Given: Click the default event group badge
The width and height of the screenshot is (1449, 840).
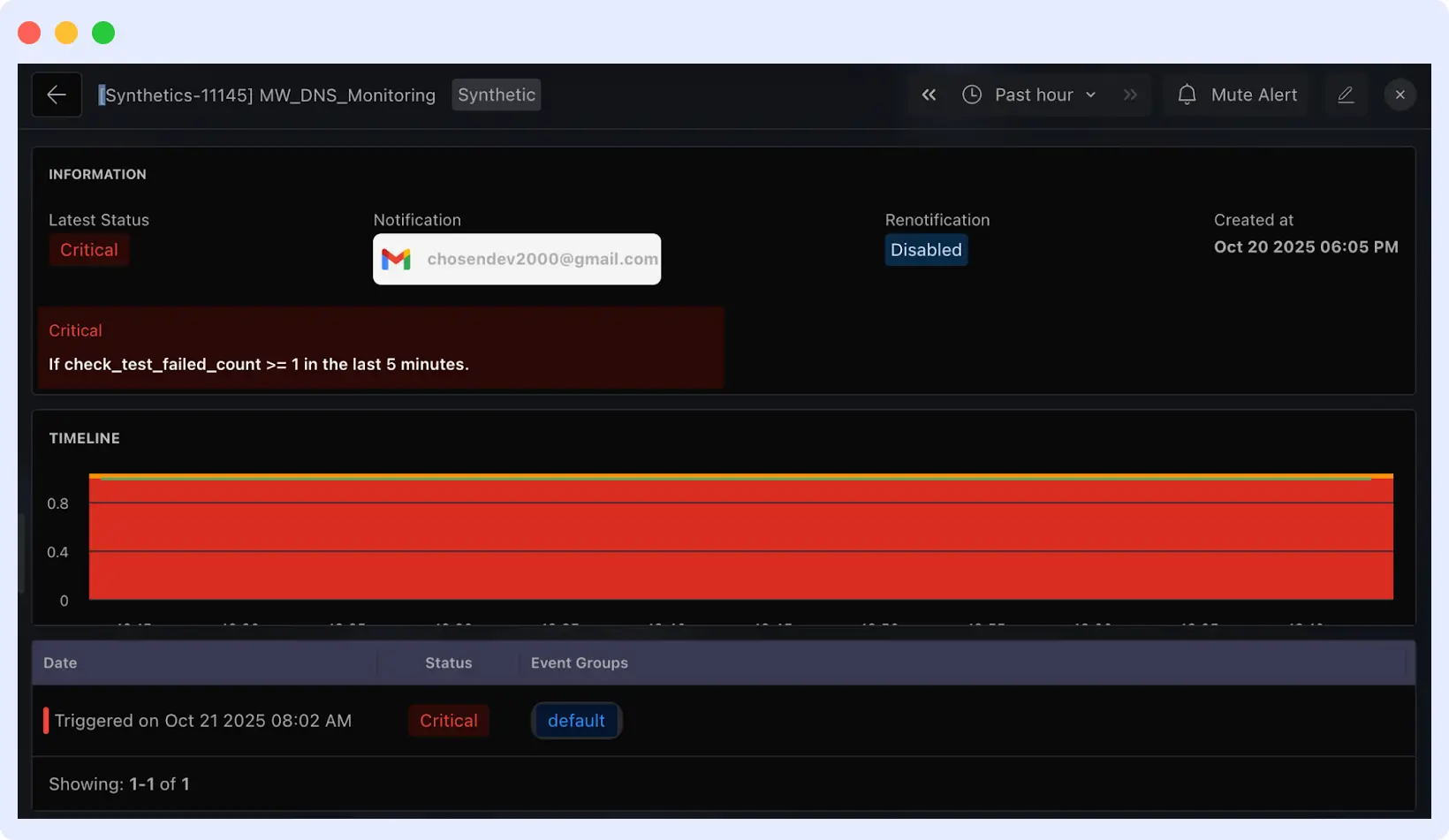Looking at the screenshot, I should click(576, 720).
